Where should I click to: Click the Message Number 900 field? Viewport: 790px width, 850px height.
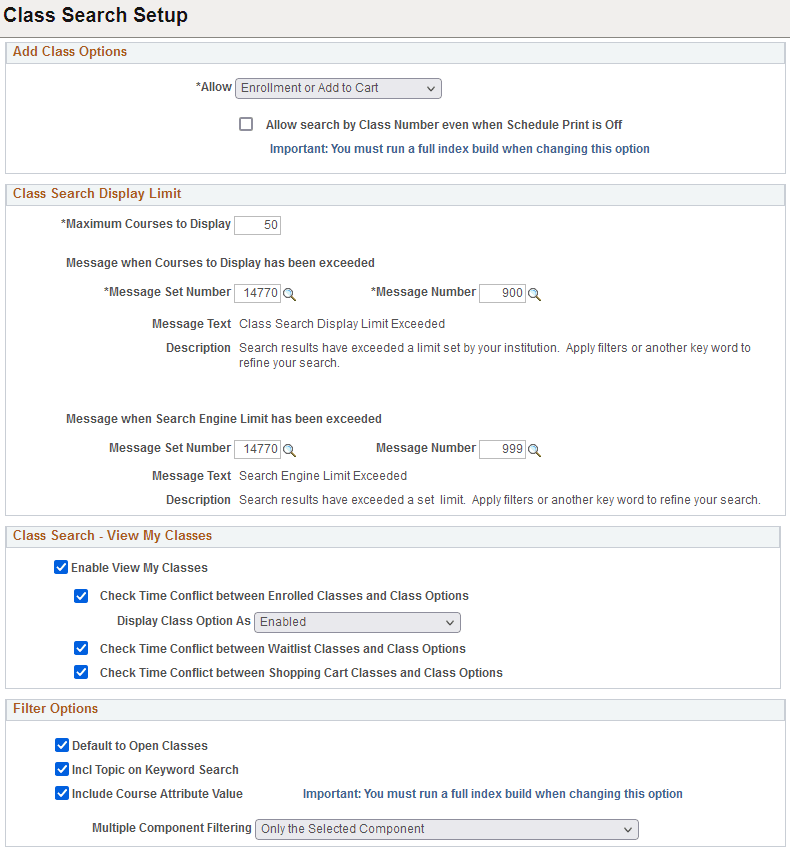pos(502,293)
